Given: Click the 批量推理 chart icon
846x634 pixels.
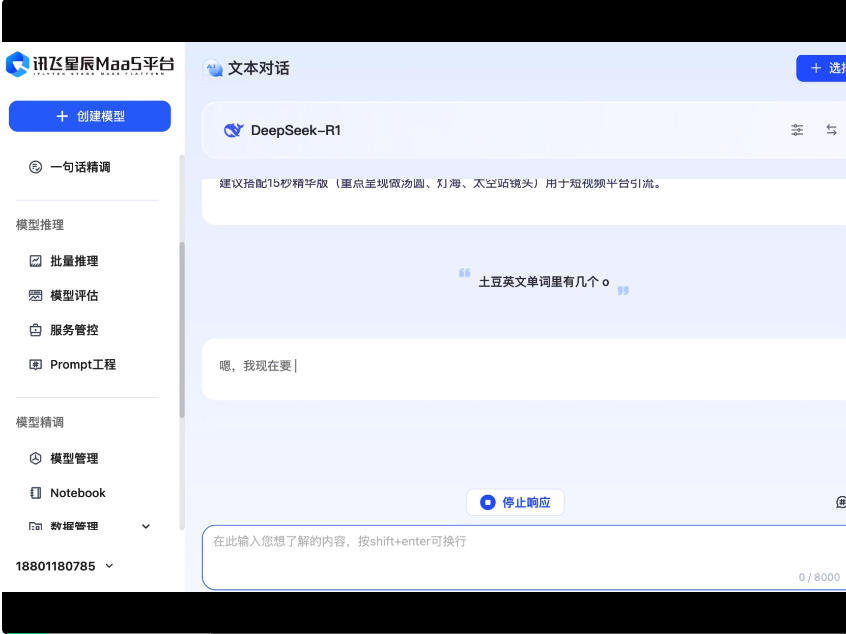Looking at the screenshot, I should click(x=36, y=261).
